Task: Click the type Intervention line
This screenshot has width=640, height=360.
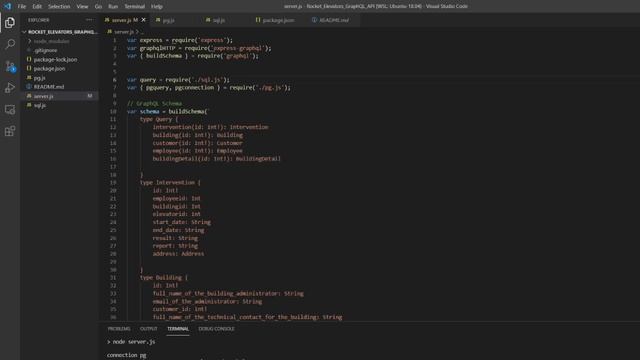Action: click(170, 182)
